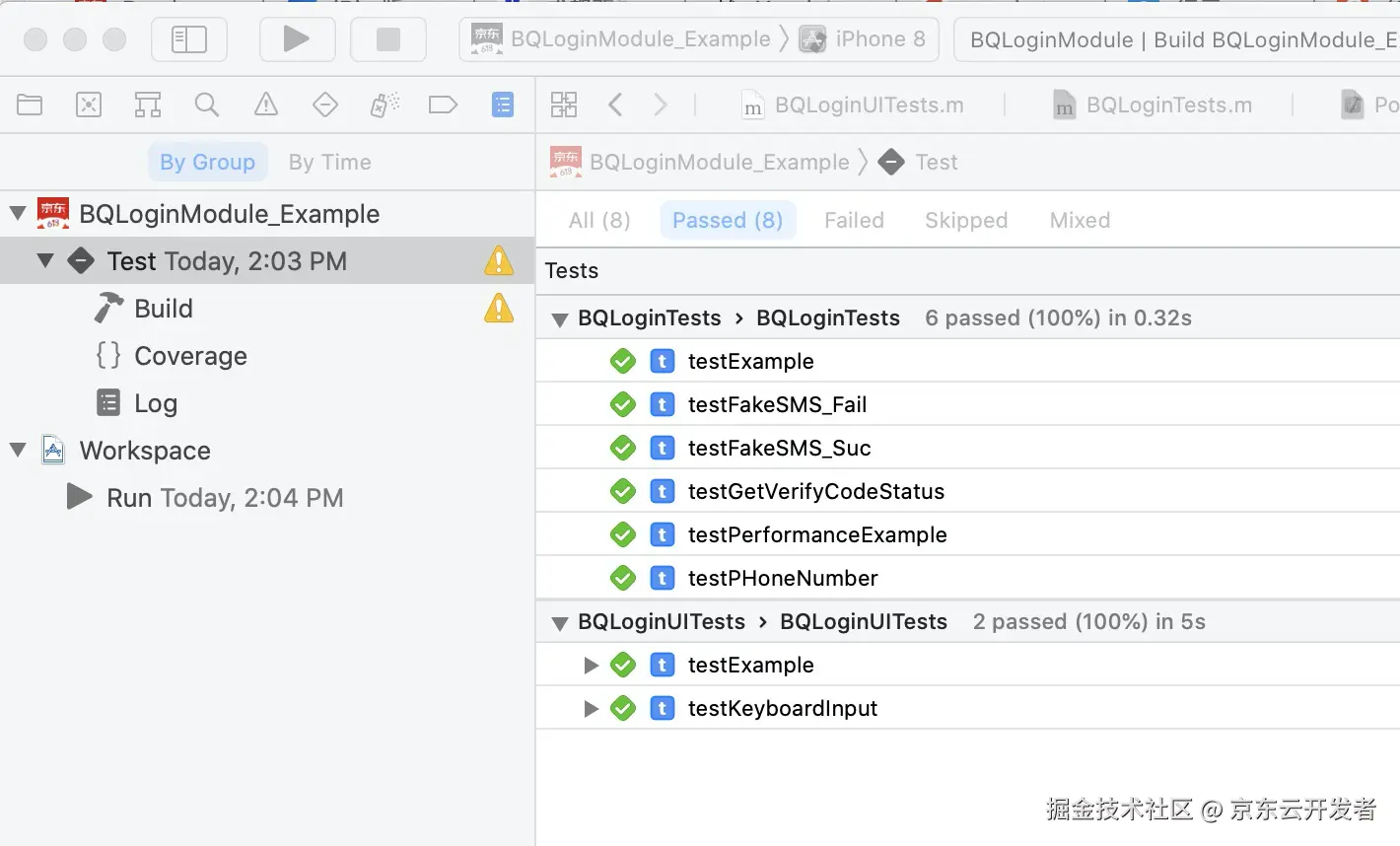This screenshot has height=846, width=1400.
Task: Open the Source Control navigator icon
Action: point(89,105)
